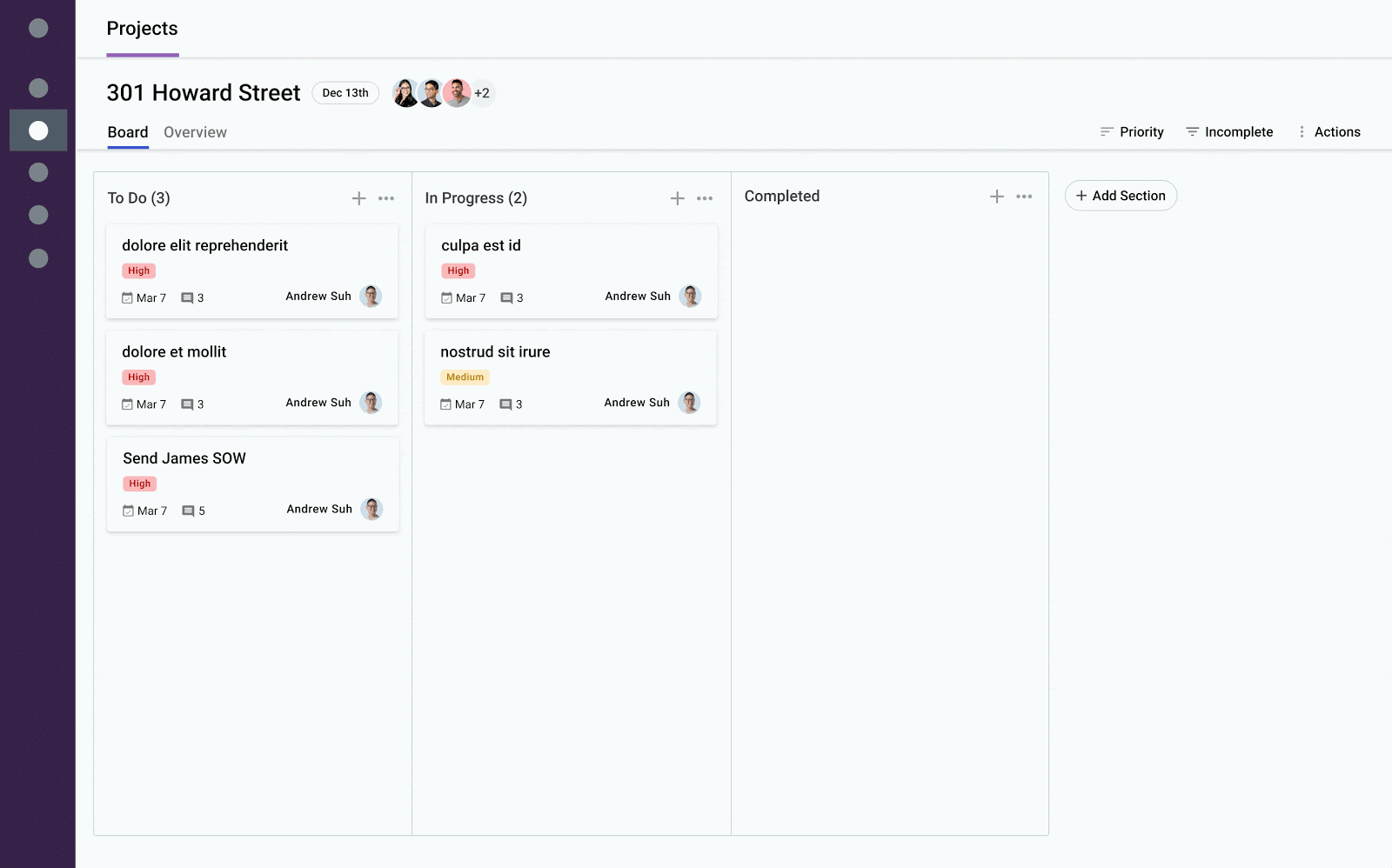Add a task to In Progress column
Viewport: 1392px width, 868px height.
(x=677, y=198)
